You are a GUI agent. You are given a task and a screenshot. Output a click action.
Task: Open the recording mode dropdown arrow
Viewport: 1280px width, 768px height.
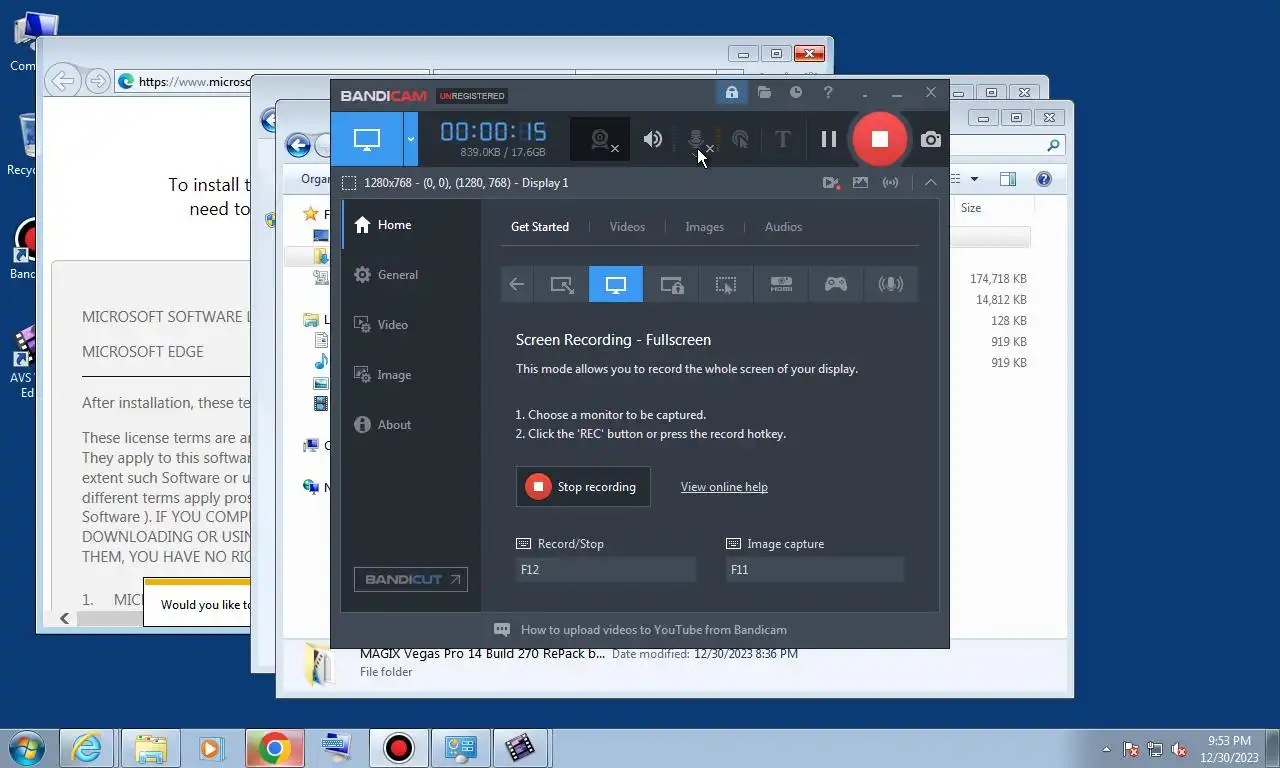(410, 139)
